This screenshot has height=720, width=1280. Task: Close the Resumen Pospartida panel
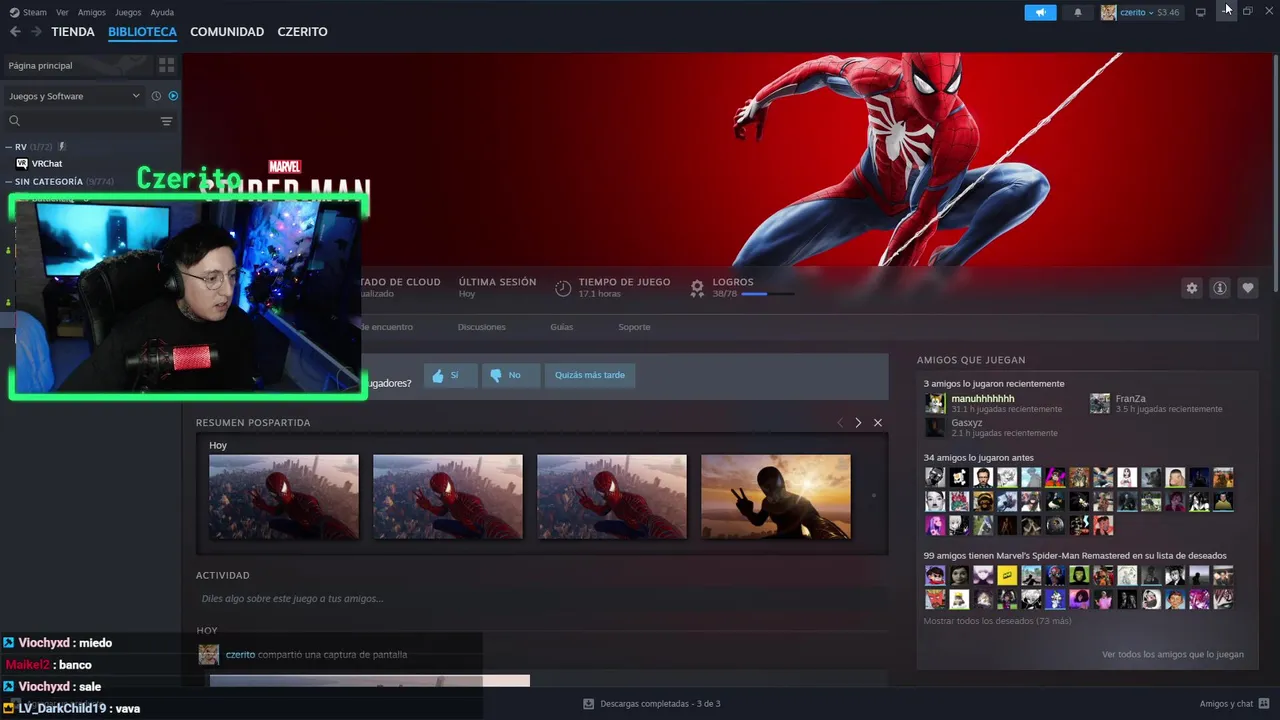(x=878, y=423)
